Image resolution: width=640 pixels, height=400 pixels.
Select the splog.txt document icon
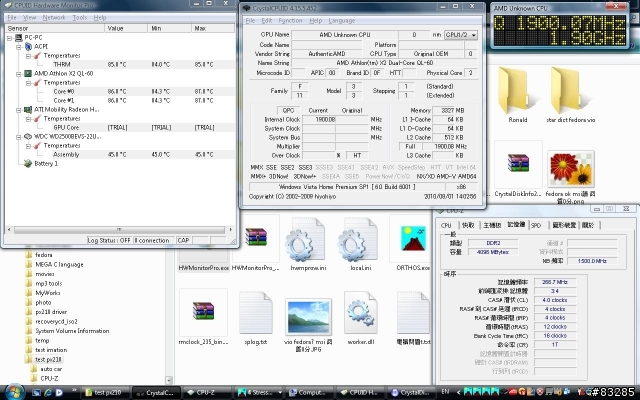(x=256, y=313)
